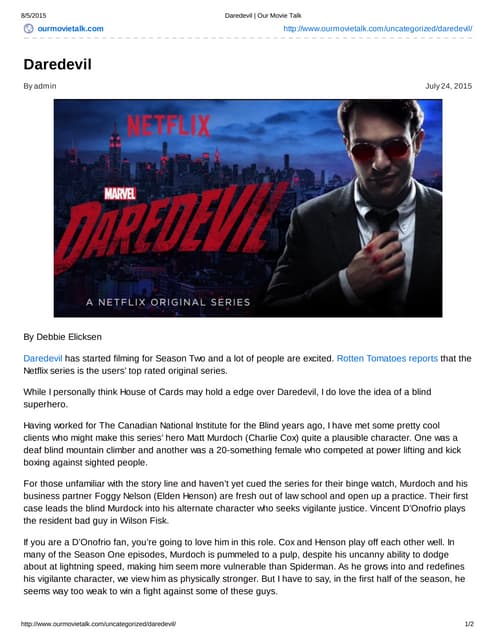
Task: Open the full article URL at top right
Action: tap(377, 29)
